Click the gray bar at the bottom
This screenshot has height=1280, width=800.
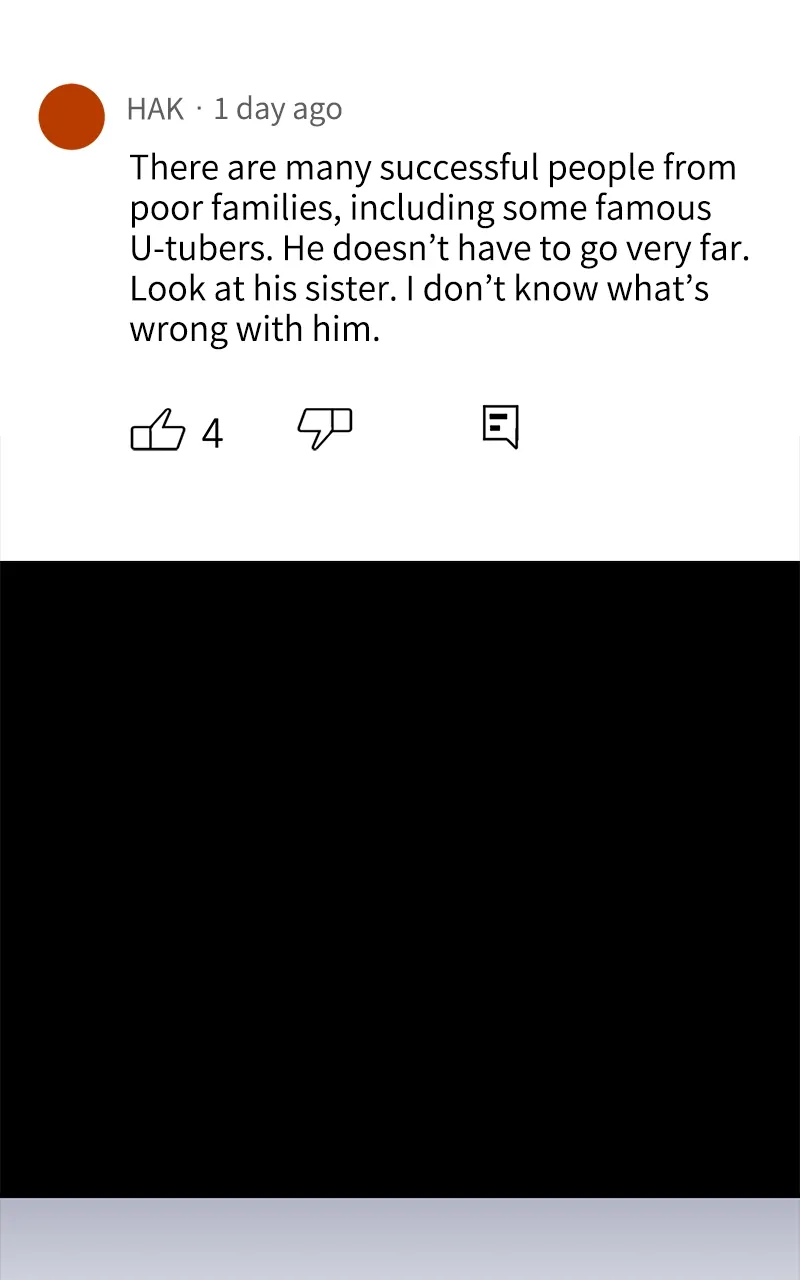coord(400,1238)
